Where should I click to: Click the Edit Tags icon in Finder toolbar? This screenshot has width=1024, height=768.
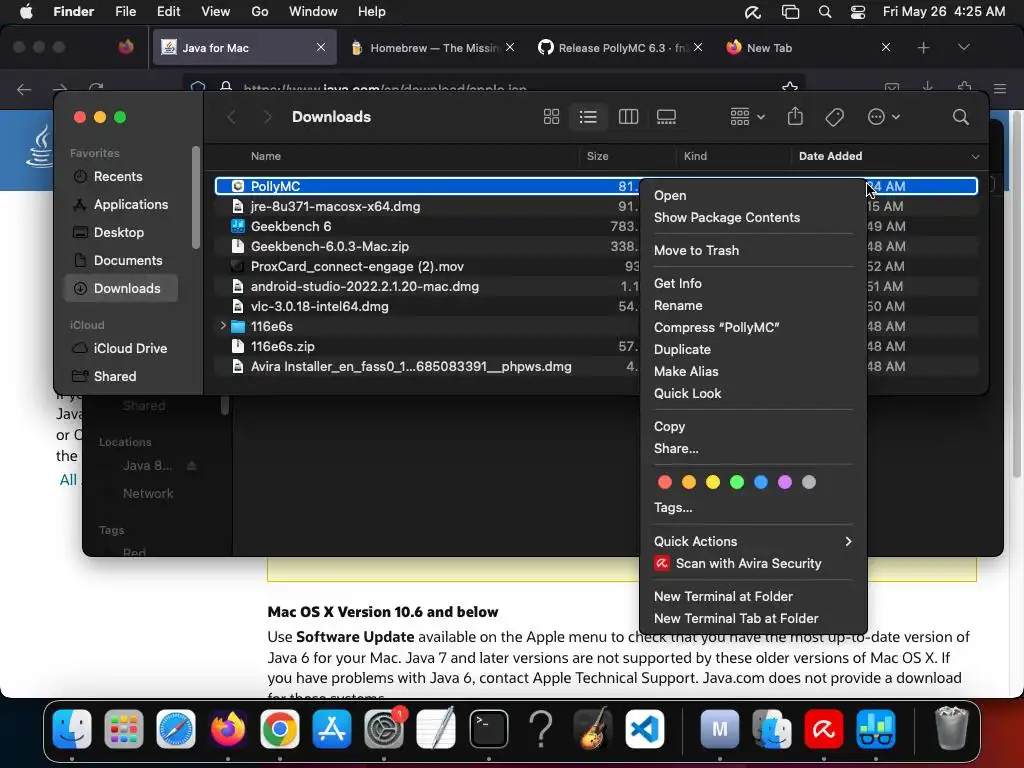pyautogui.click(x=834, y=117)
